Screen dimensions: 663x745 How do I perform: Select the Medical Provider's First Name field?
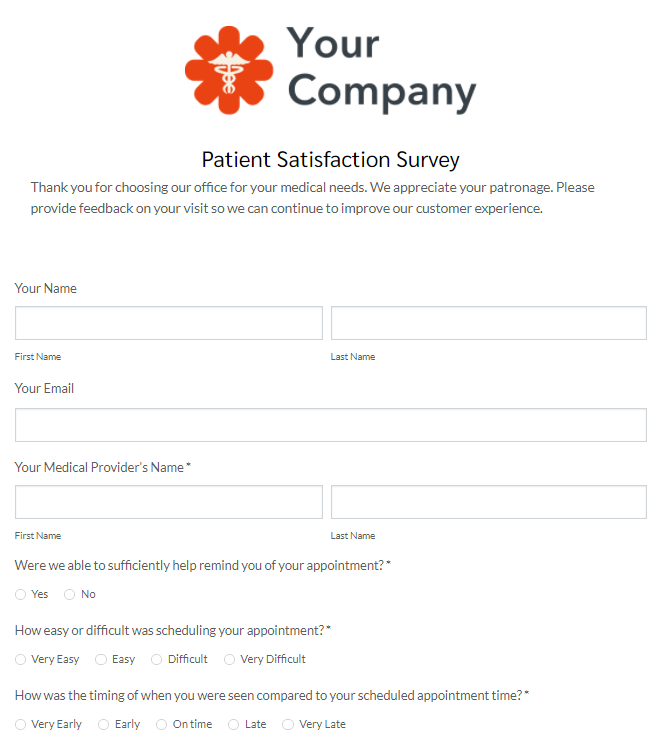[169, 502]
